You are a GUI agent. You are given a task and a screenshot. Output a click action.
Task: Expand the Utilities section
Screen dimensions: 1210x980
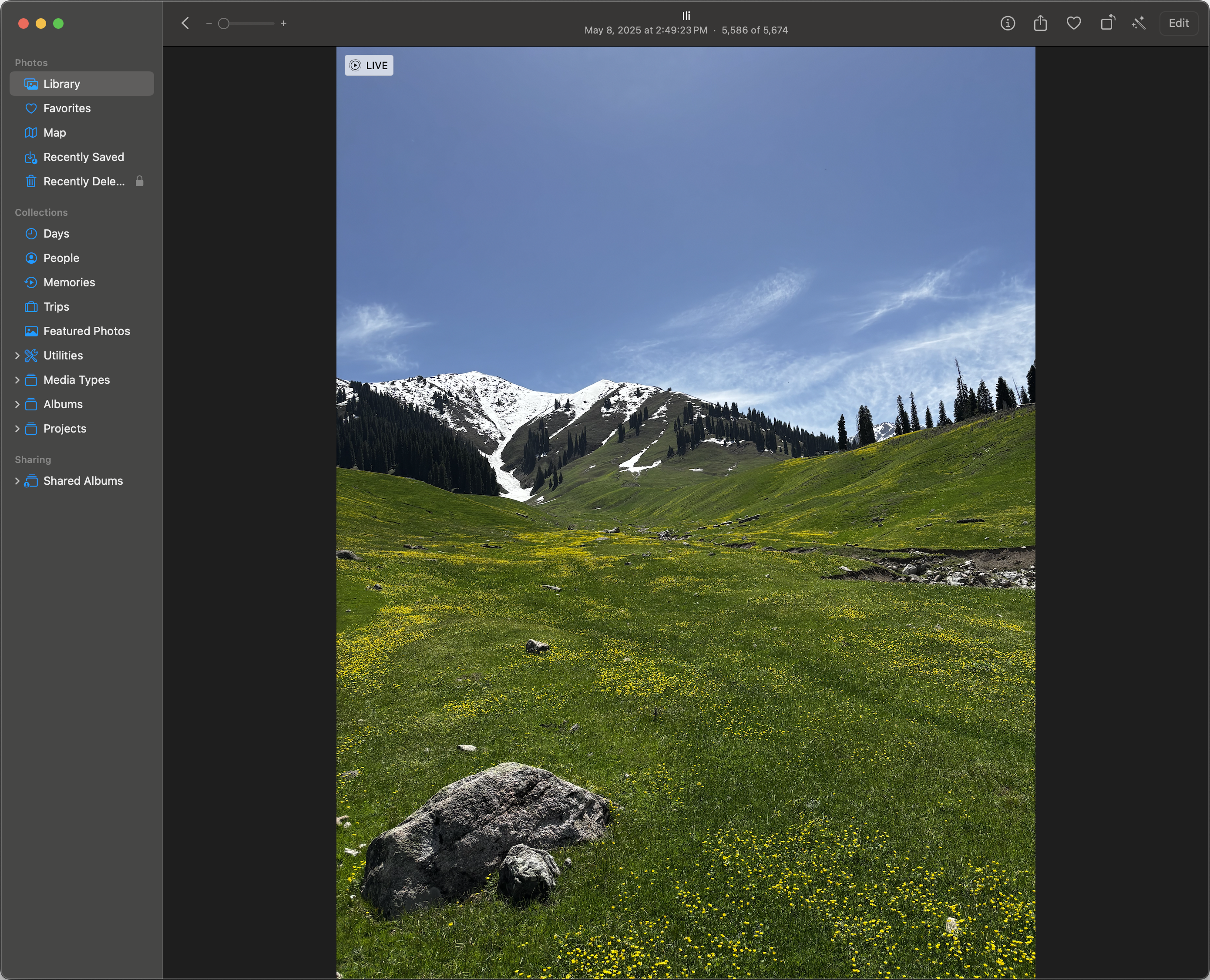[x=17, y=356]
